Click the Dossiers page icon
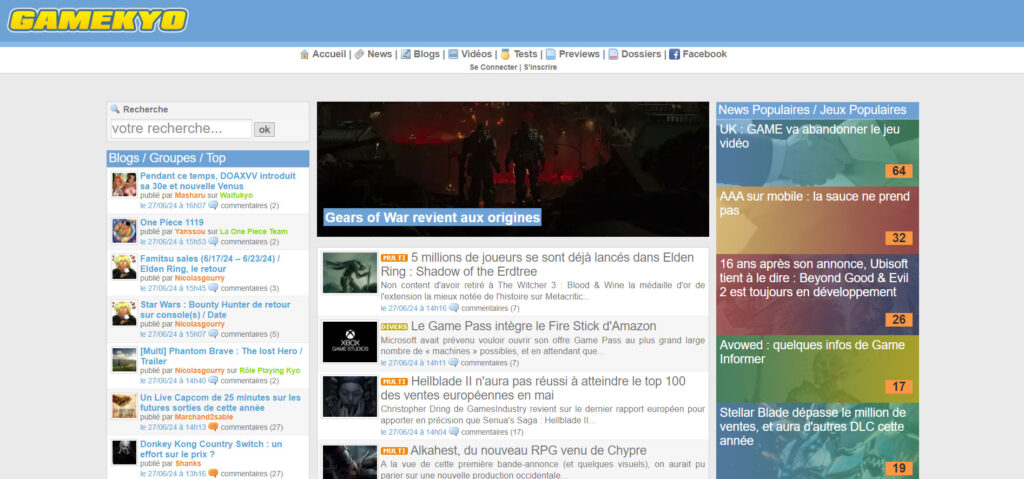The width and height of the screenshot is (1024, 479). point(613,54)
